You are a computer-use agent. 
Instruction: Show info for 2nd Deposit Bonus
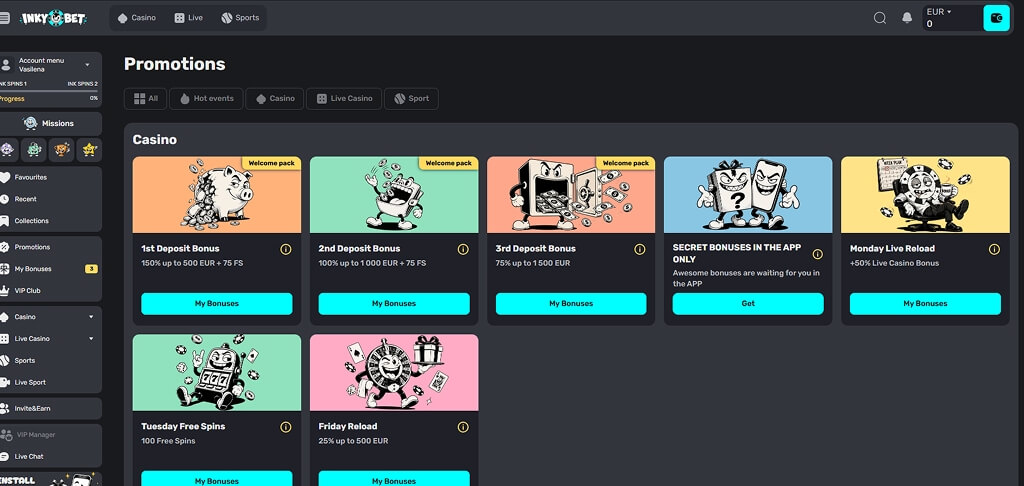(x=463, y=249)
